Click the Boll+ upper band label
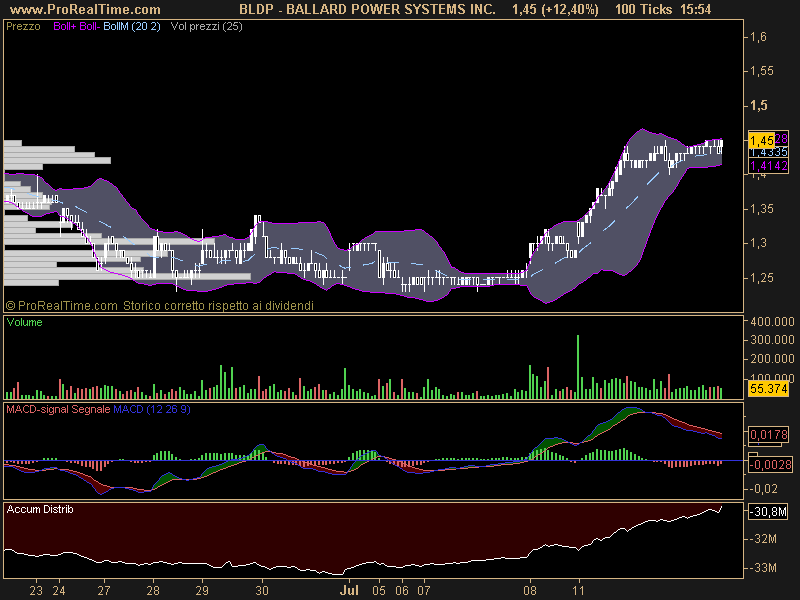 pyautogui.click(x=65, y=27)
